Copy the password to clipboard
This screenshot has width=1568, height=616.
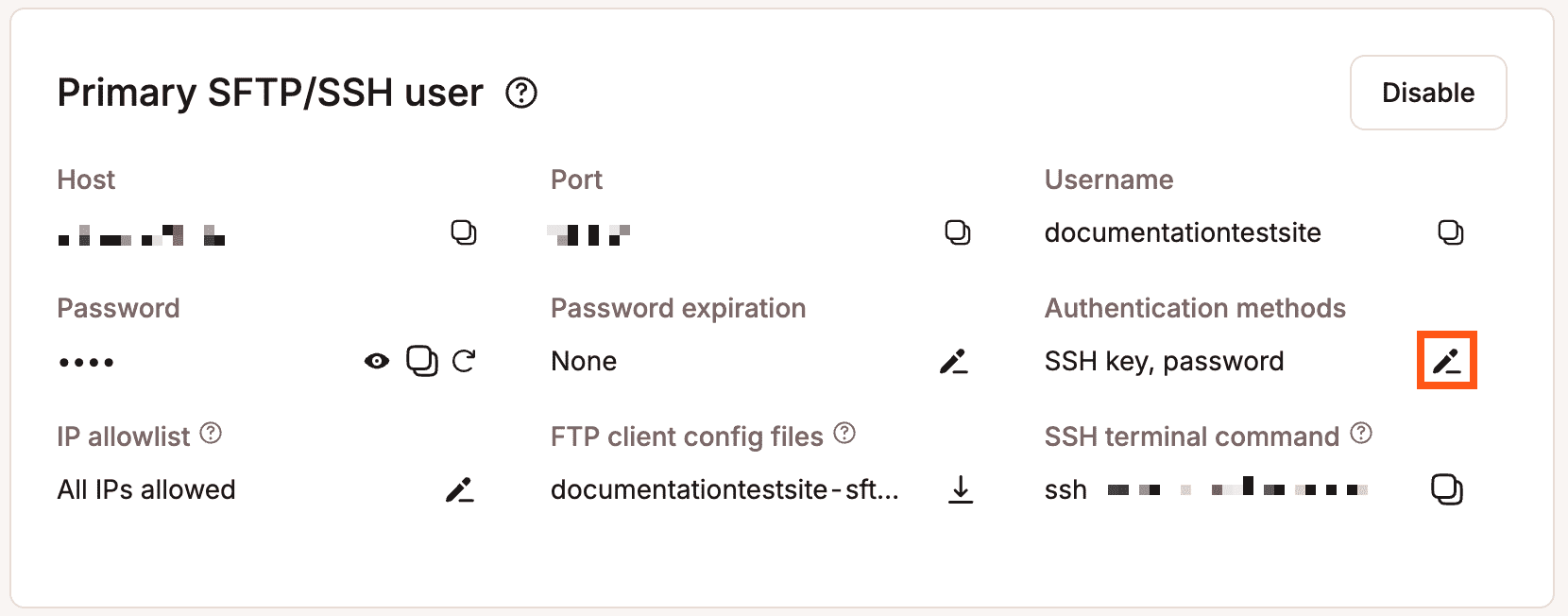click(421, 361)
